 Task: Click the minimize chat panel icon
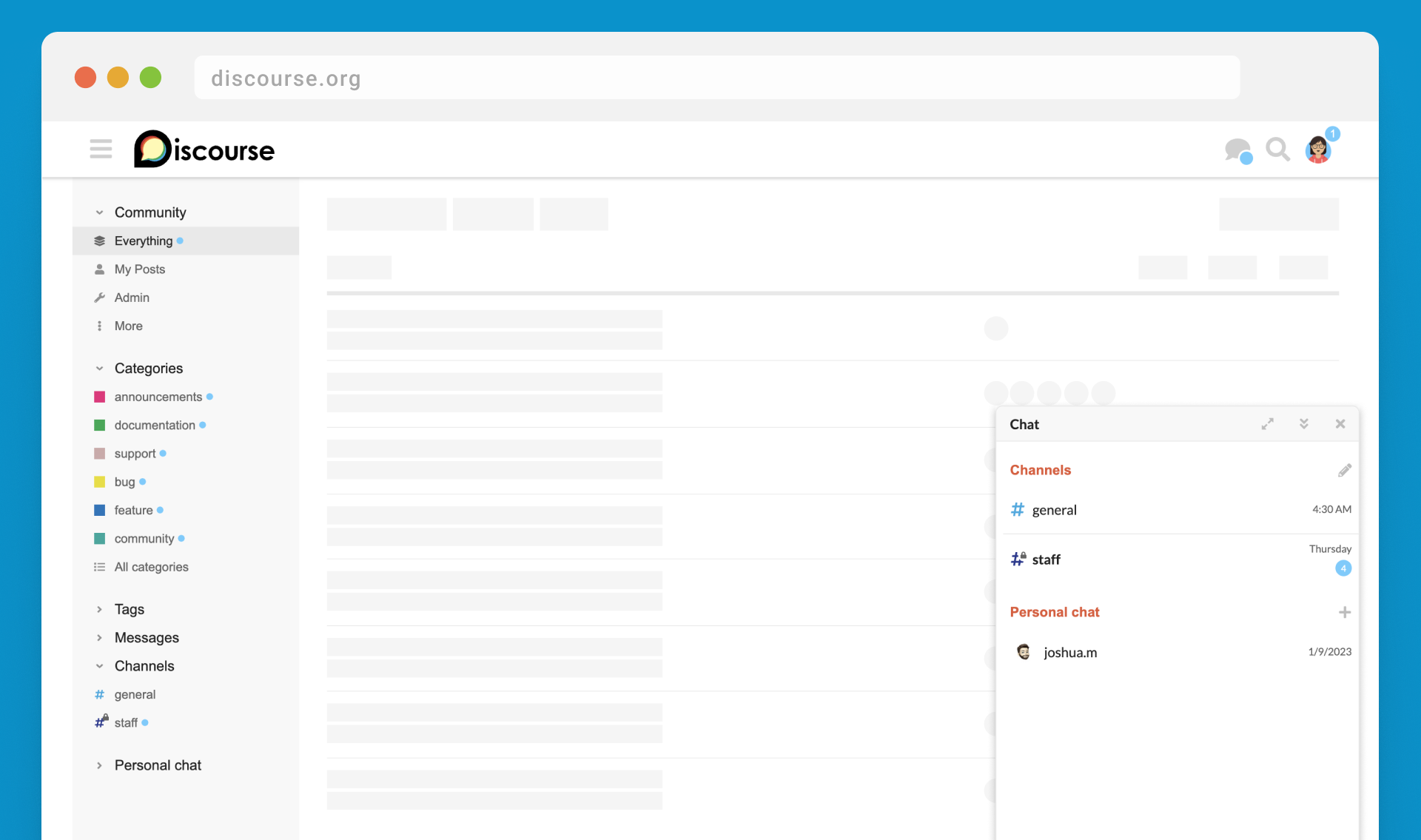coord(1304,423)
